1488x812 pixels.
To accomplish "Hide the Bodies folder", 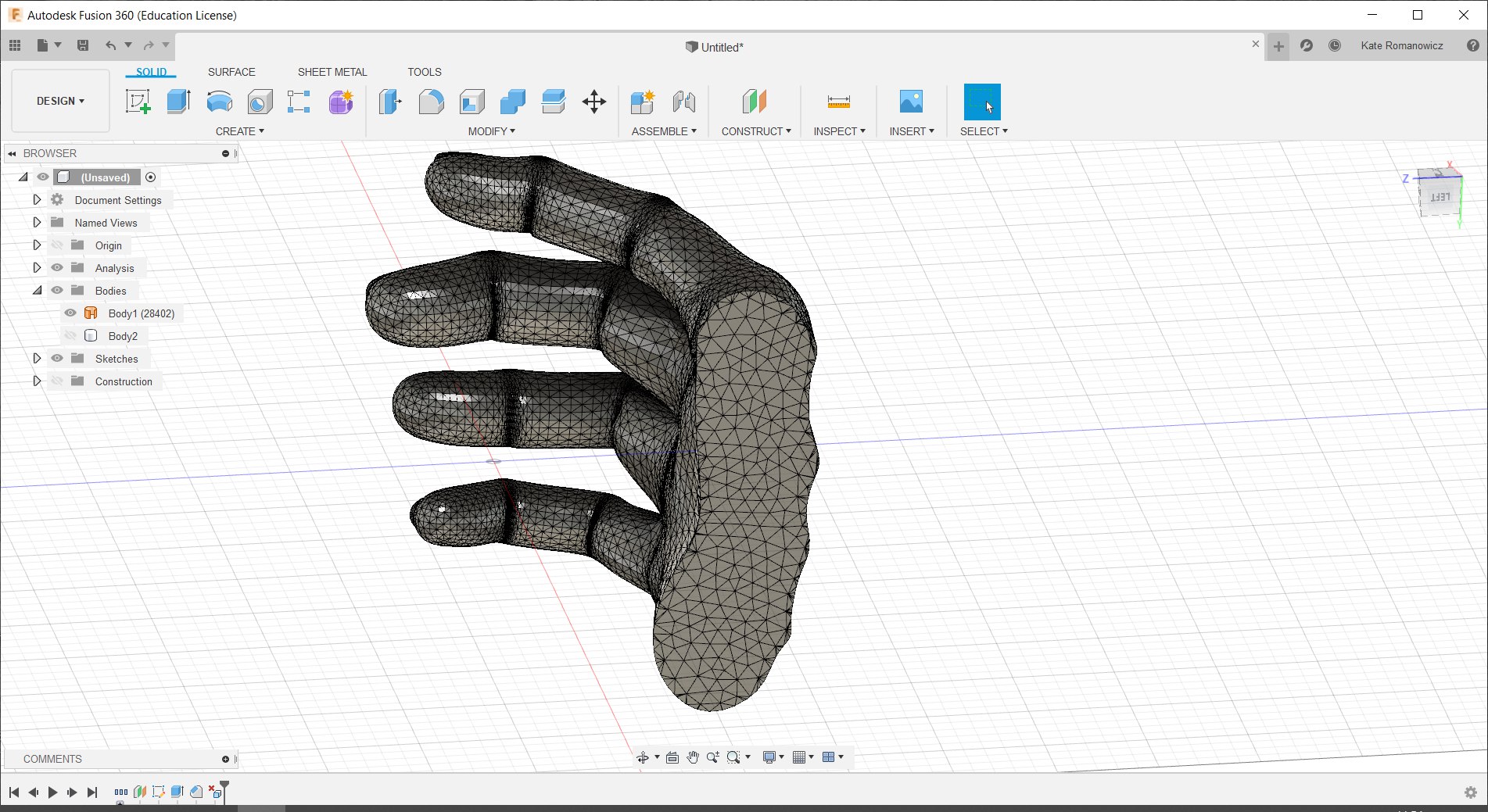I will coord(57,291).
